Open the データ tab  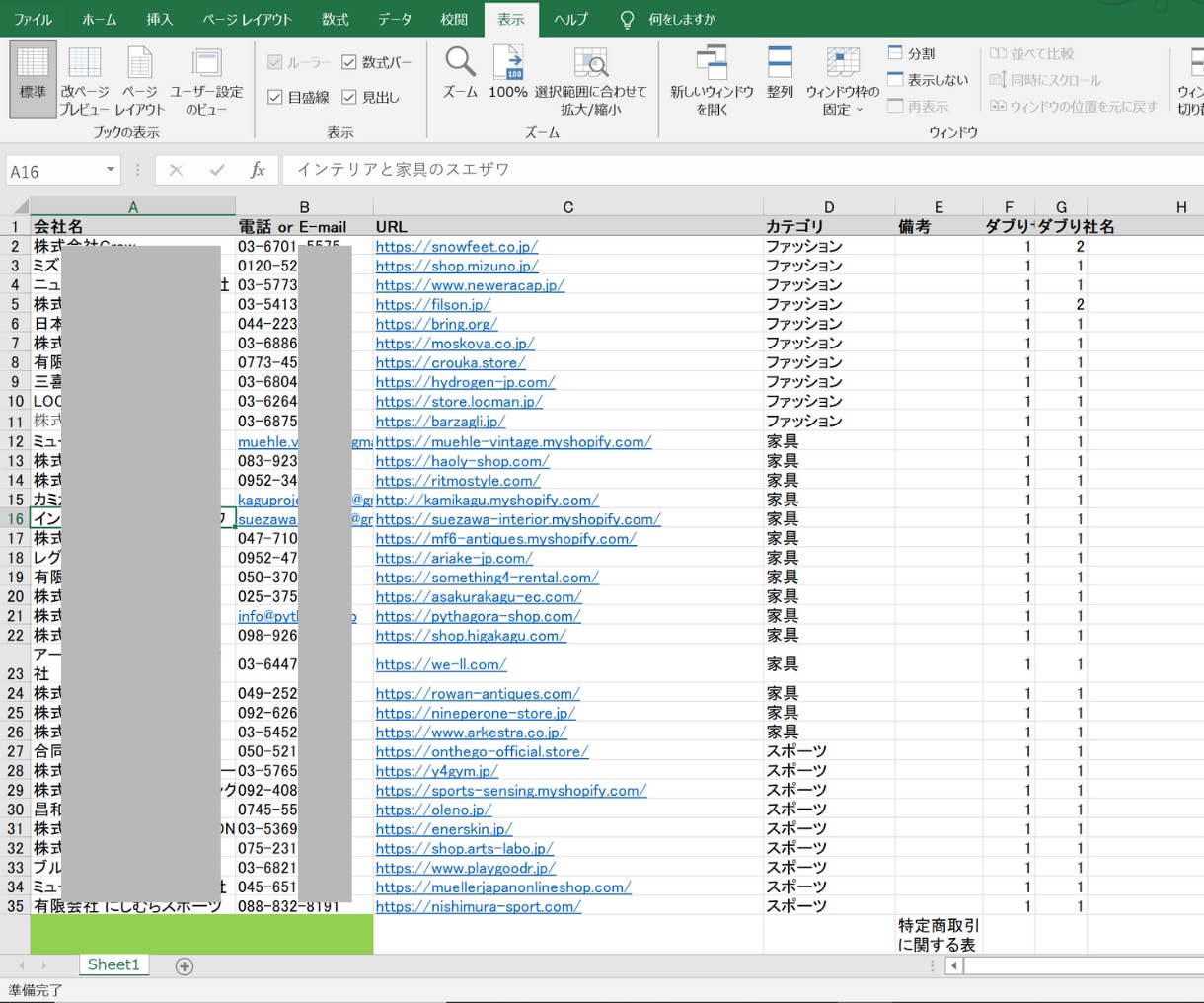[x=395, y=19]
